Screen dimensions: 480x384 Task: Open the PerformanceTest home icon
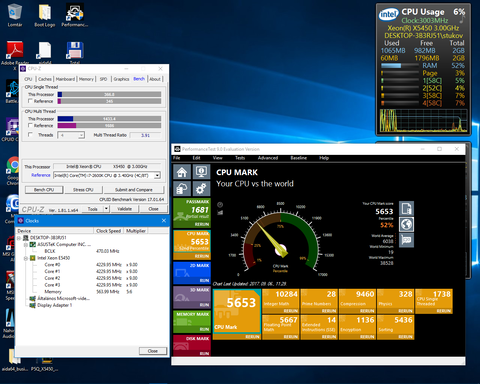tap(182, 172)
